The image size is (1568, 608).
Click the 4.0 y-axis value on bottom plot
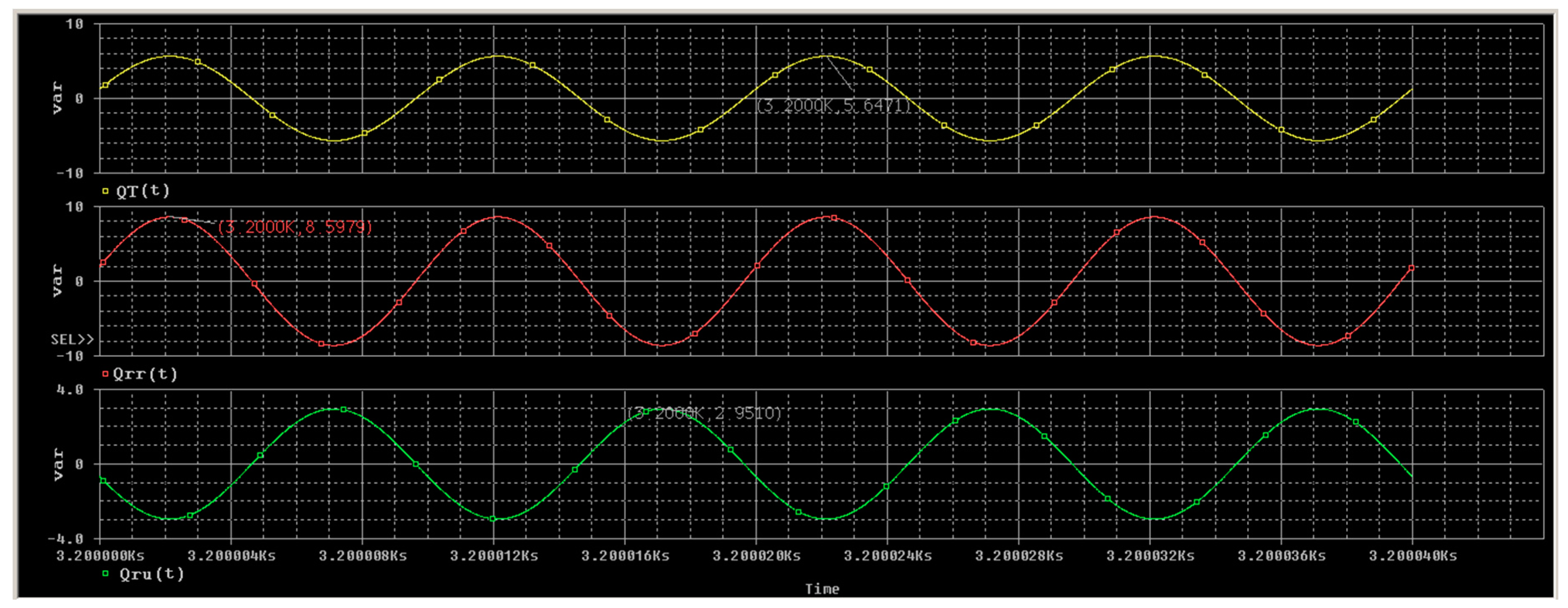pyautogui.click(x=70, y=390)
